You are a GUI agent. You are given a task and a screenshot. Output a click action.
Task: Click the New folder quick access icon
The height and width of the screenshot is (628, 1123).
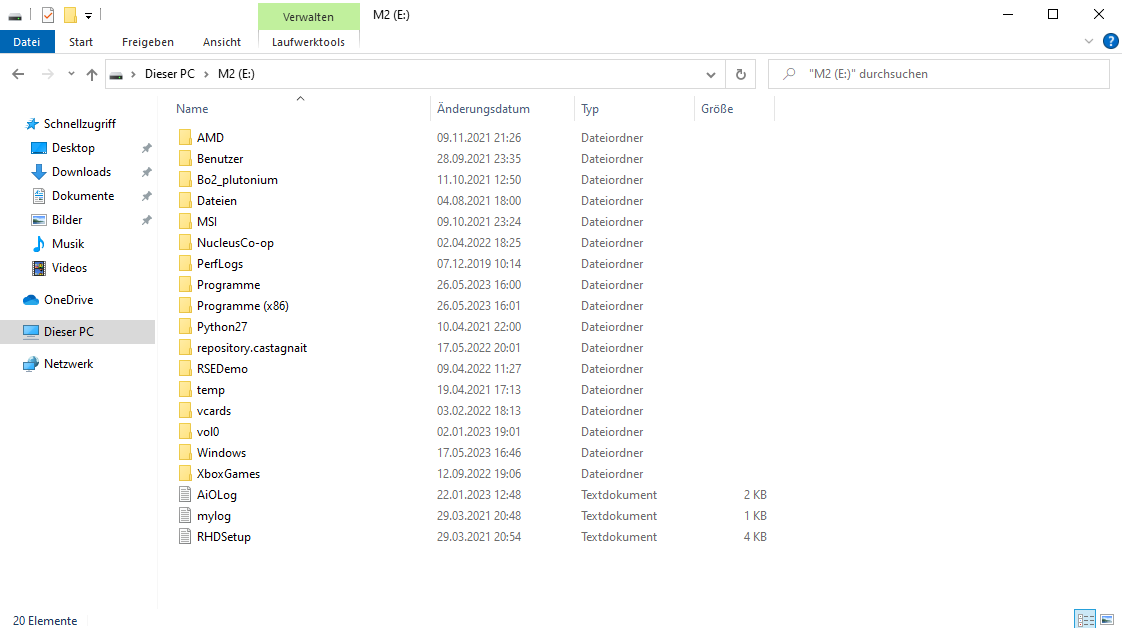pyautogui.click(x=70, y=15)
